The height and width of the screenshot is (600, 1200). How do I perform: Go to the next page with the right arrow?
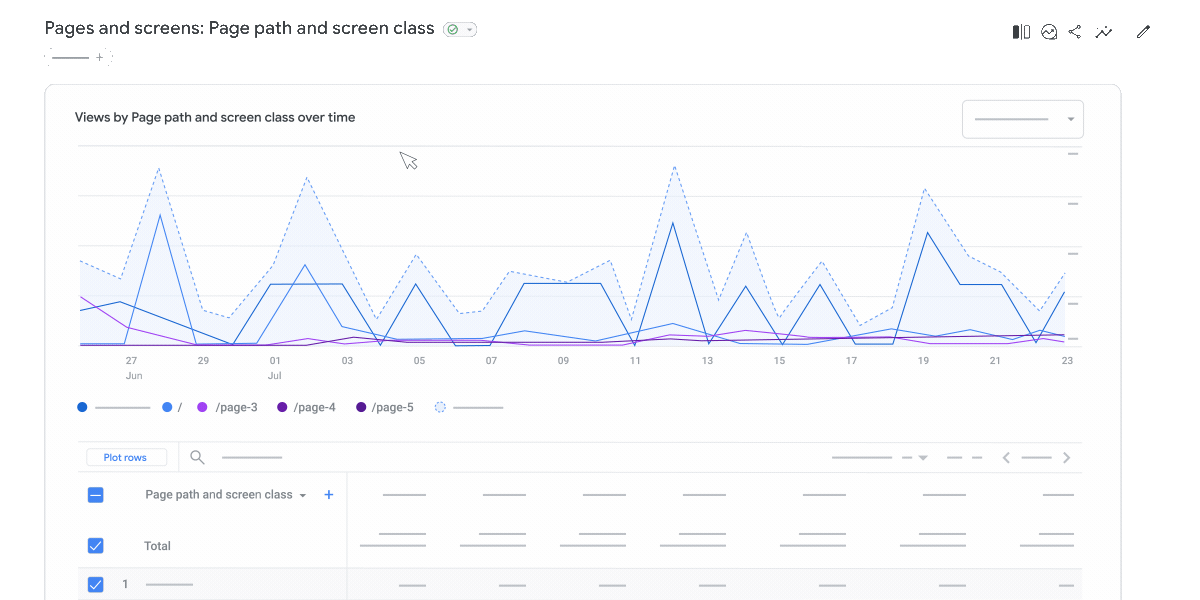(x=1067, y=457)
